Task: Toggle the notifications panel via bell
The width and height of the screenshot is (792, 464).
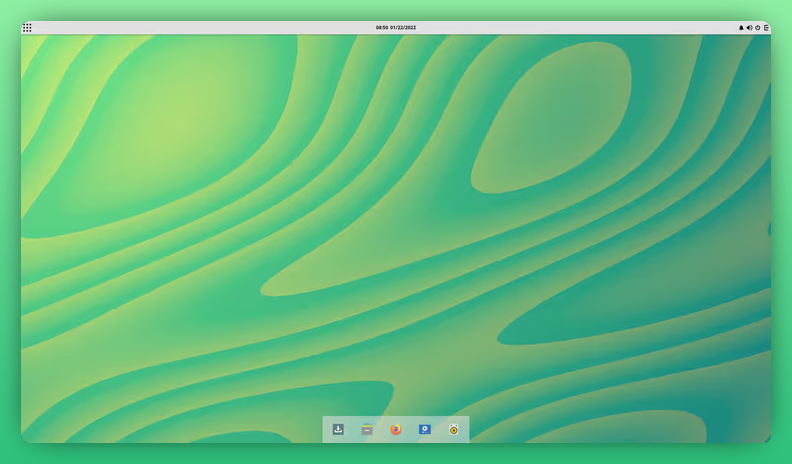Action: click(741, 28)
